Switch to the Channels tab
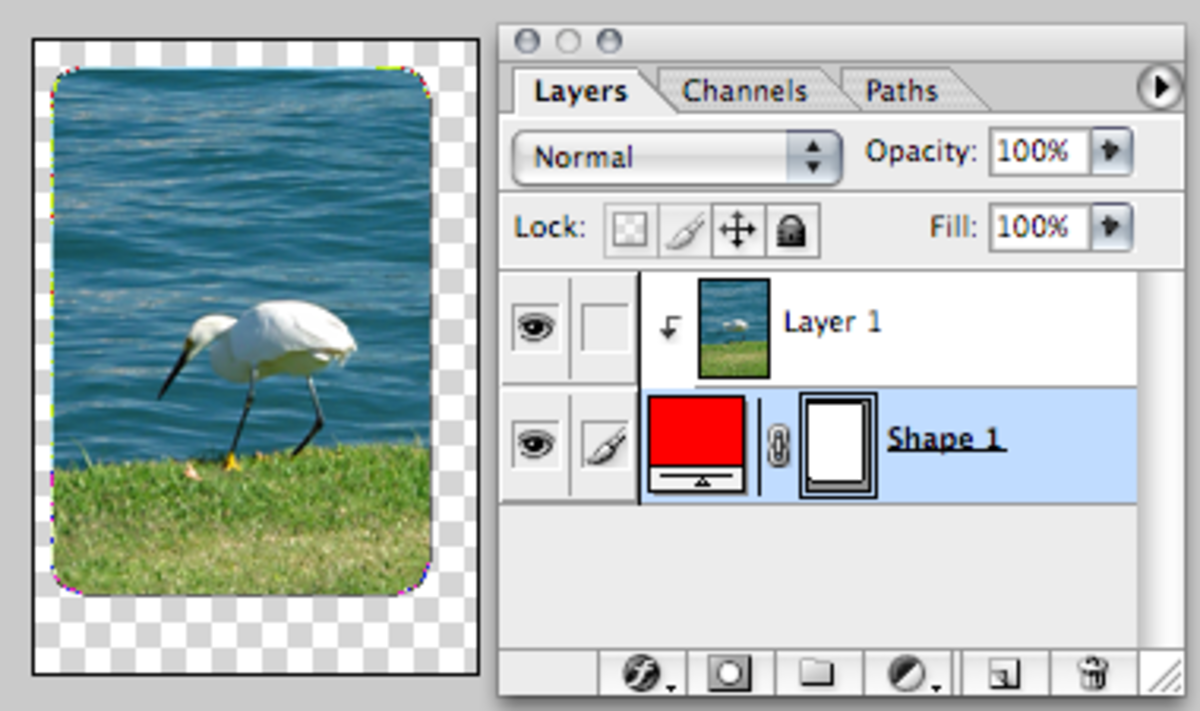Viewport: 1200px width, 711px height. point(744,91)
